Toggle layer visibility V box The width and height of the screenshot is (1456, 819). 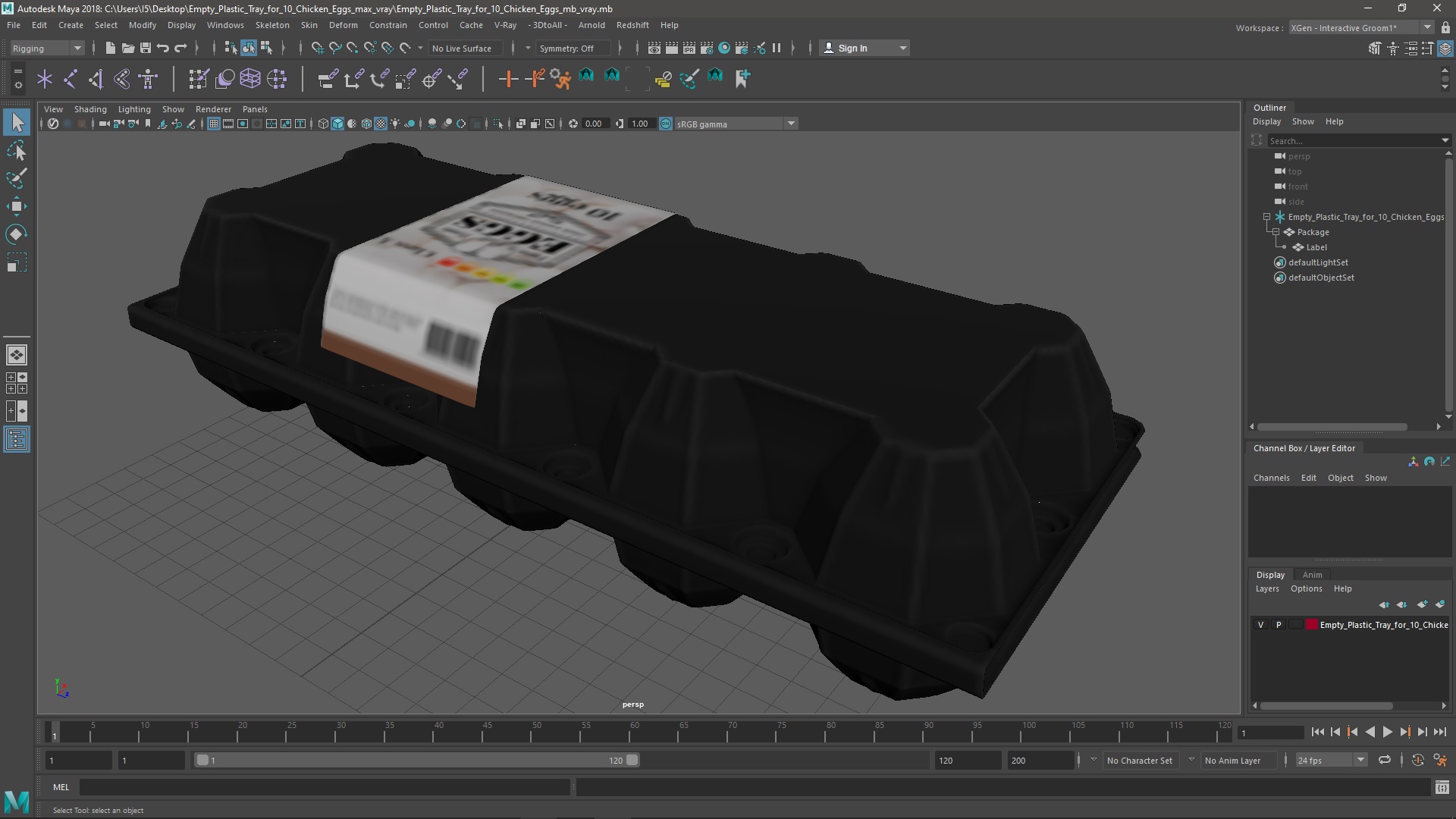1260,625
